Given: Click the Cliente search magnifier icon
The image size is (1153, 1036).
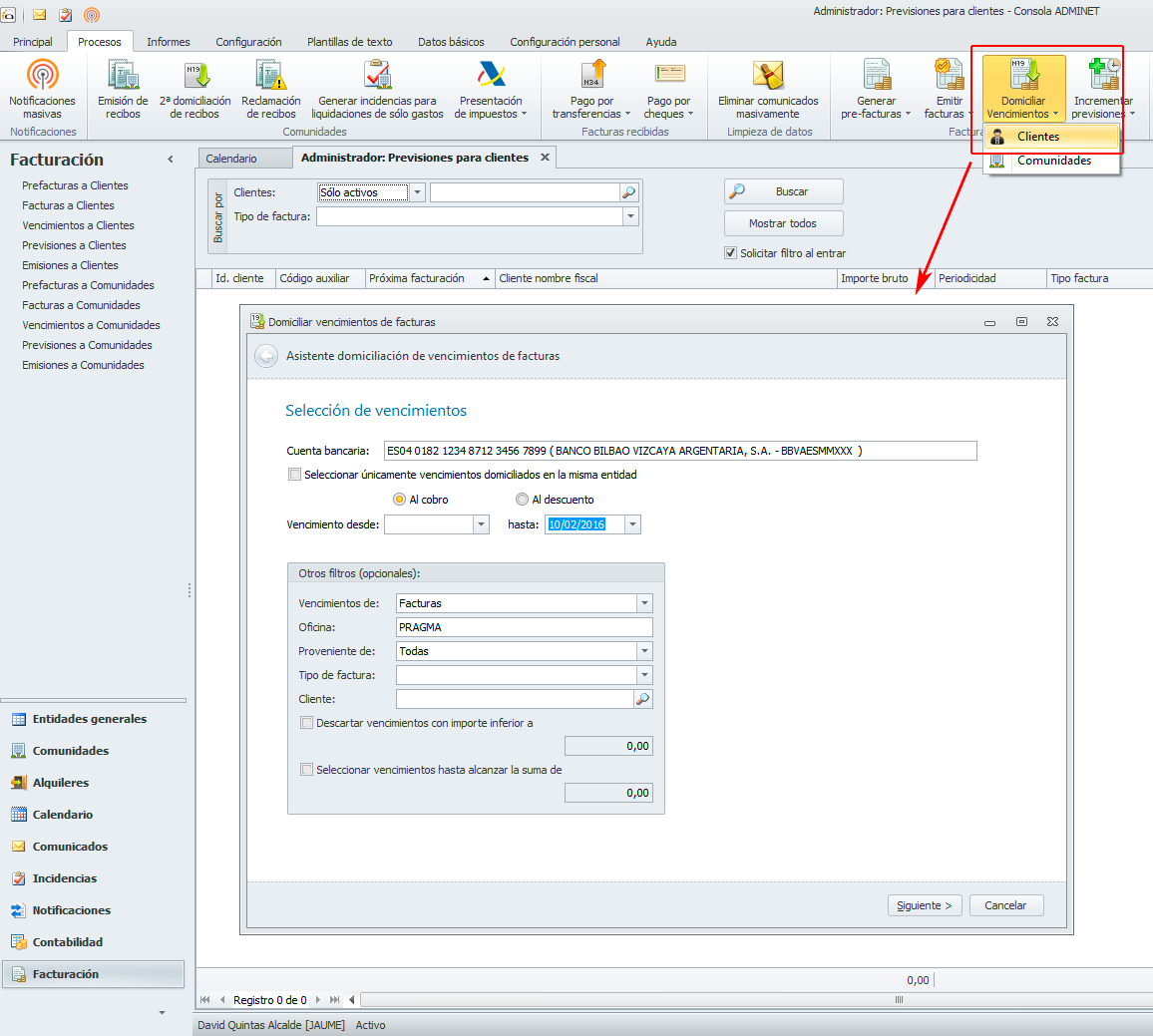Looking at the screenshot, I should click(x=643, y=700).
